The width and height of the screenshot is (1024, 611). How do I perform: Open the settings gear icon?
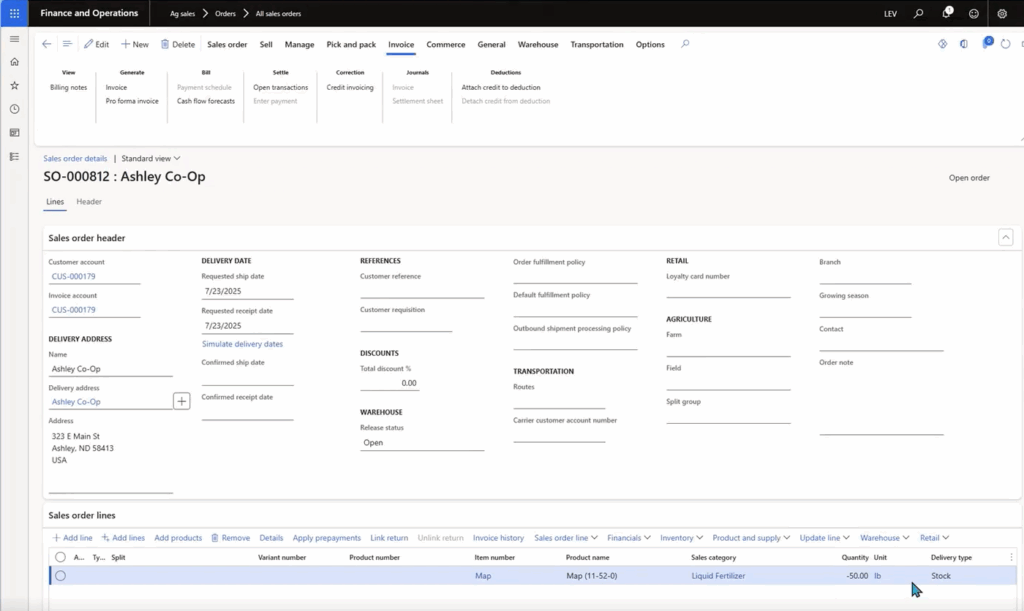coord(1002,13)
